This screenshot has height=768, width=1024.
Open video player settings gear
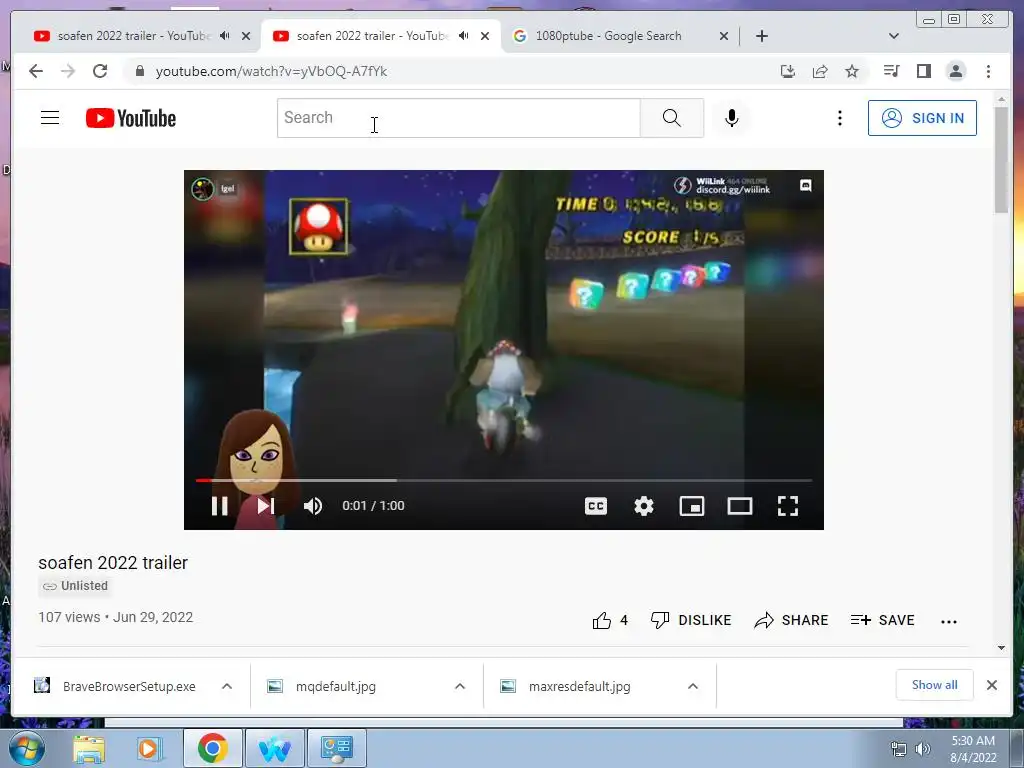pos(644,505)
